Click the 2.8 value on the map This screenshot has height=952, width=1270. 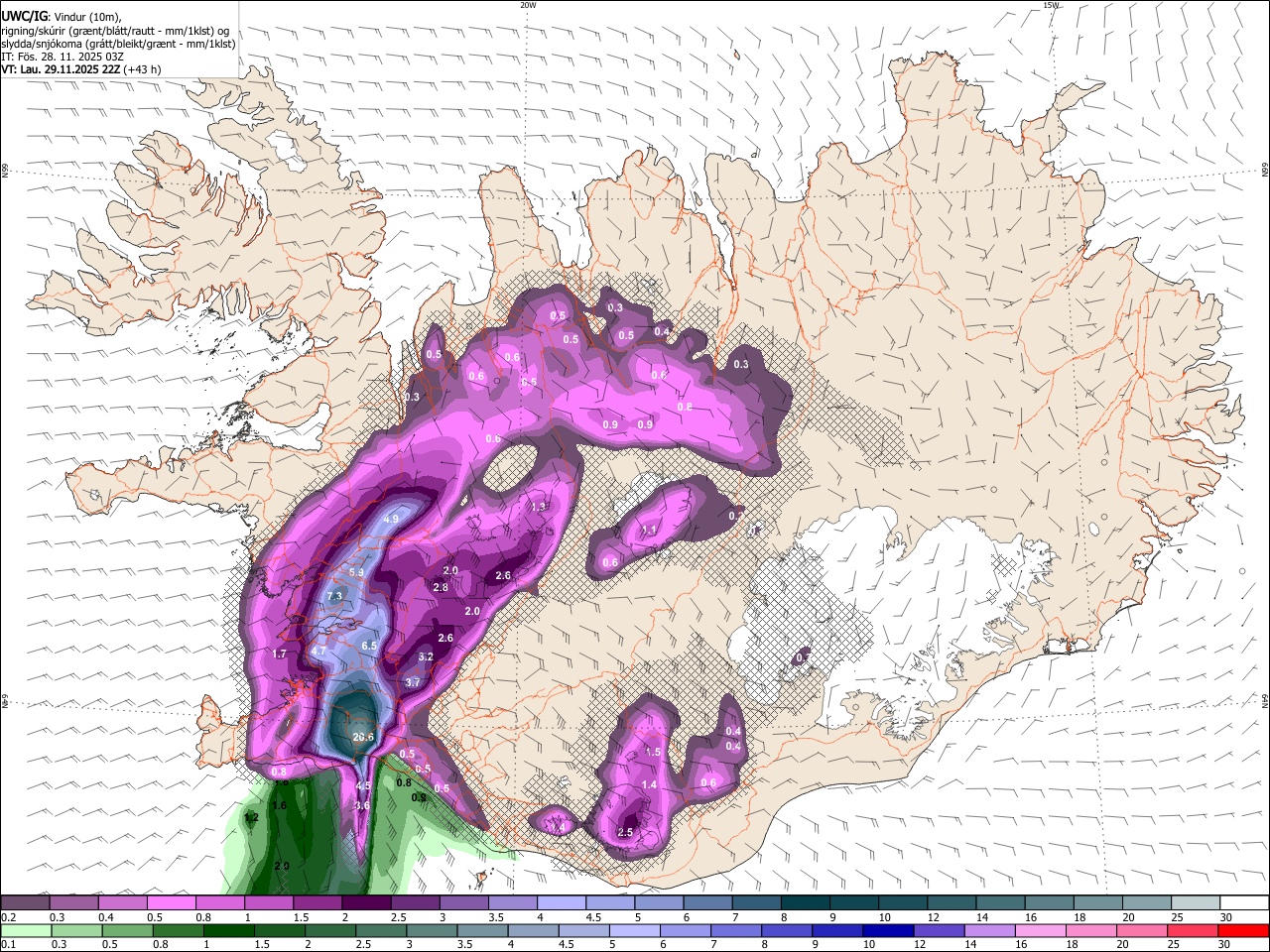pos(442,588)
